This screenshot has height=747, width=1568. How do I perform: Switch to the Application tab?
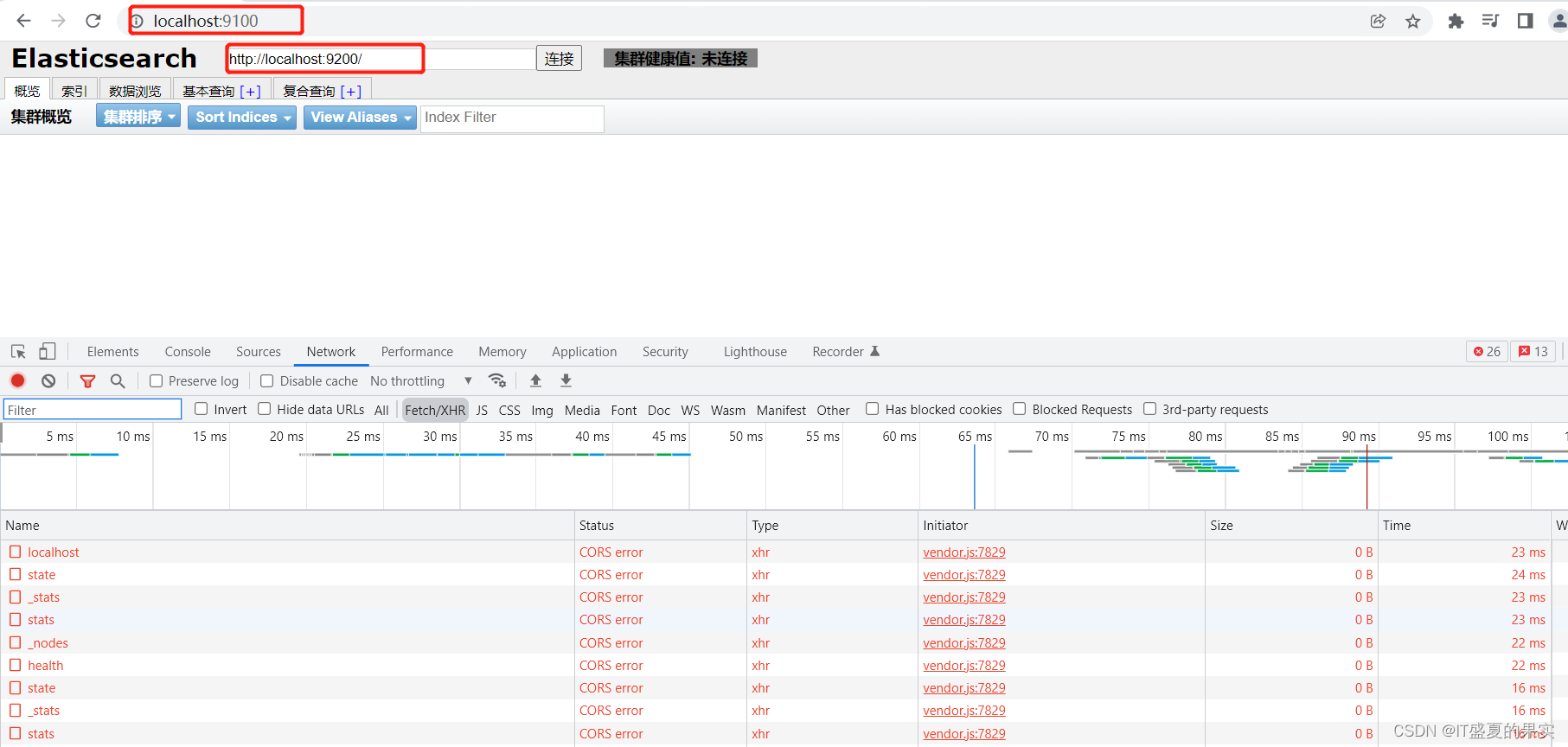pyautogui.click(x=585, y=352)
